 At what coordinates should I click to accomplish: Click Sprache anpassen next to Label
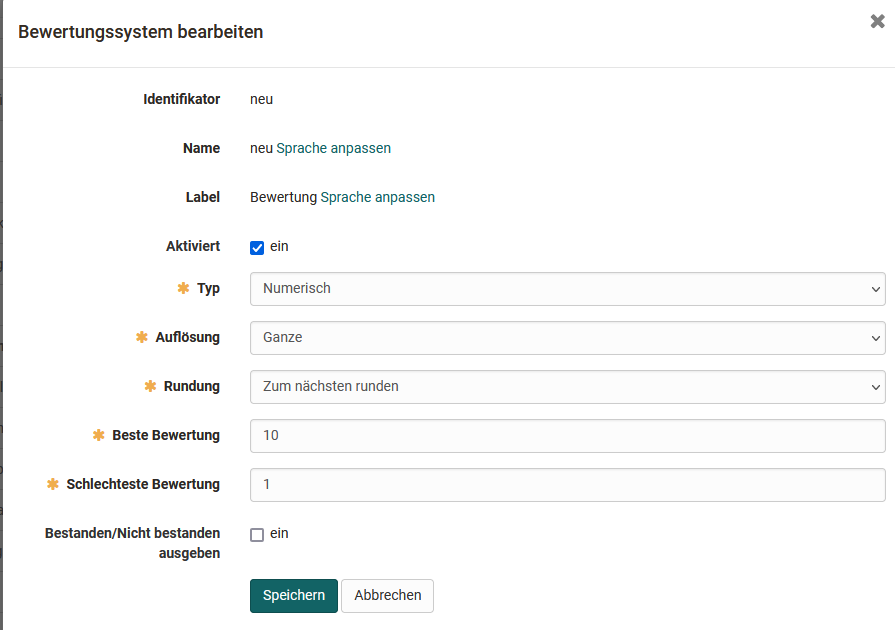[377, 197]
